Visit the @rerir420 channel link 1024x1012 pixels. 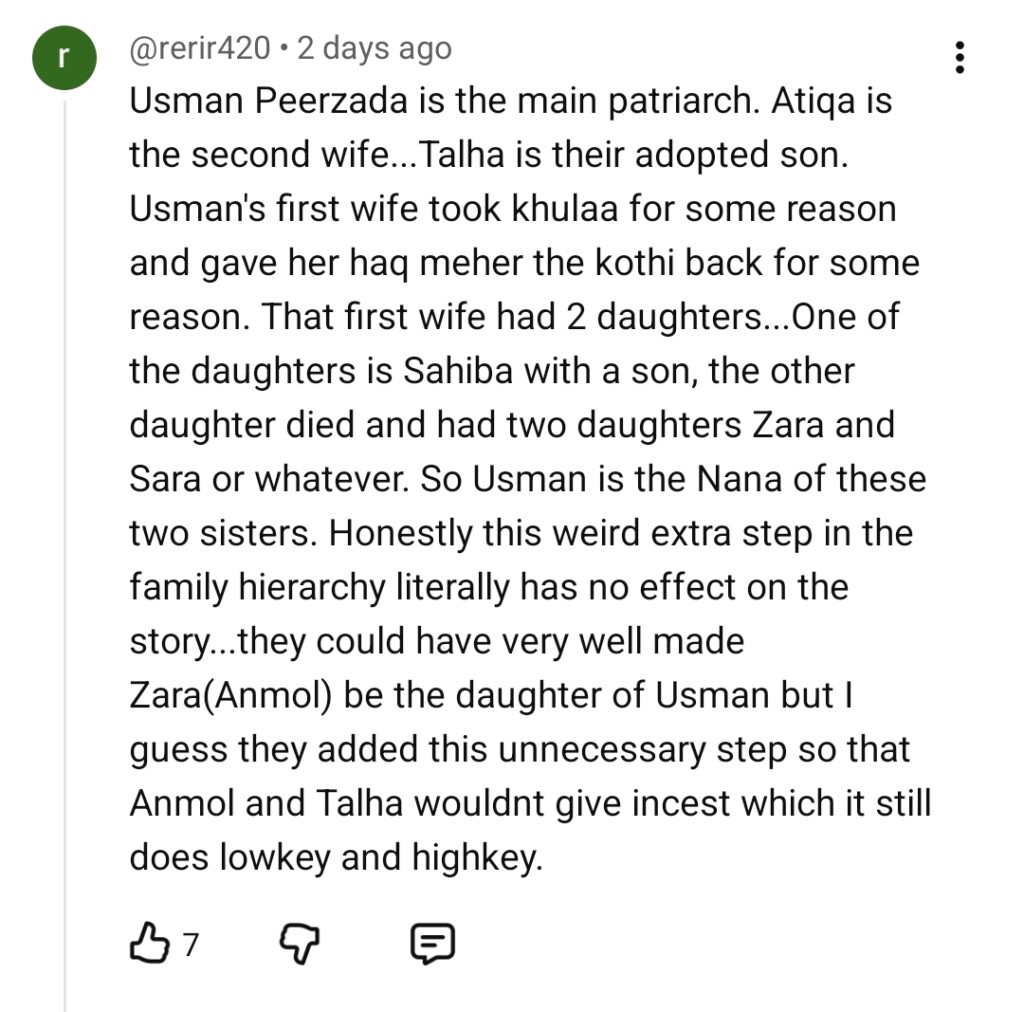pos(200,48)
